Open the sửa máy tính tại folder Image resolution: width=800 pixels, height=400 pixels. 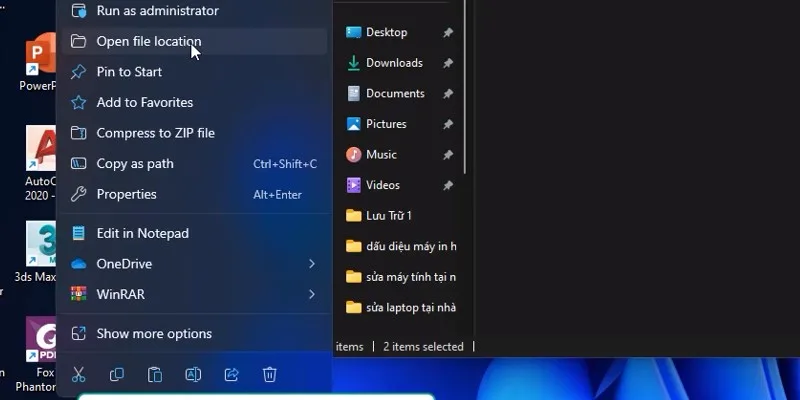pos(400,277)
